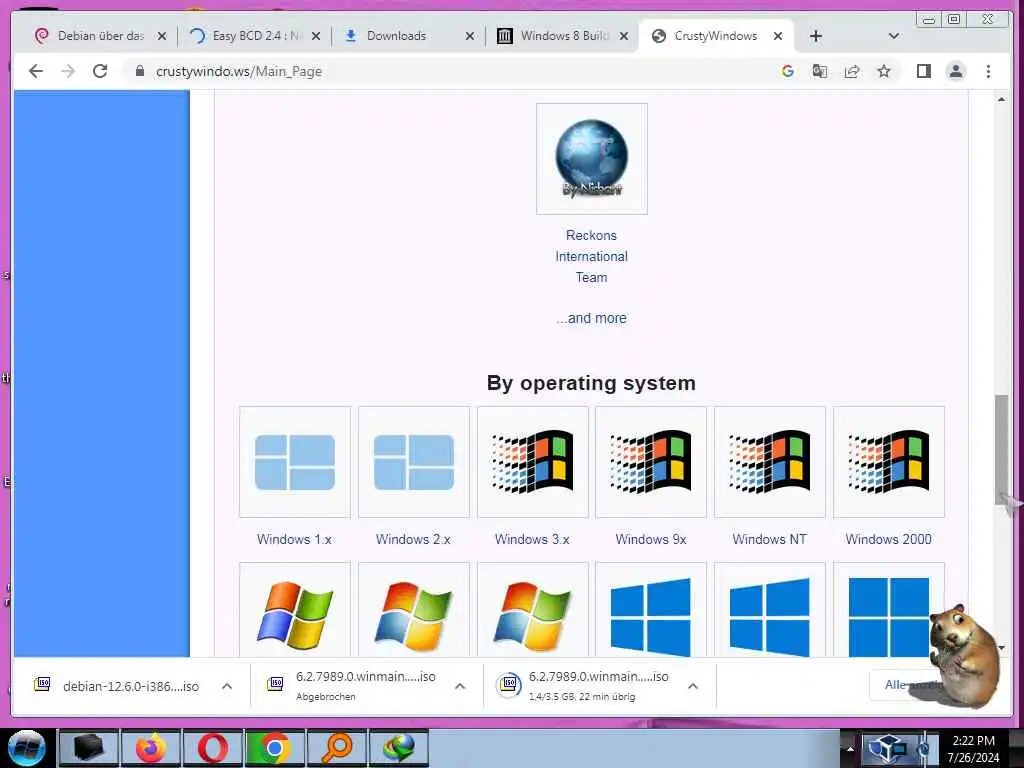Click the scrollbar up arrow
The height and width of the screenshot is (768, 1024).
1001,99
